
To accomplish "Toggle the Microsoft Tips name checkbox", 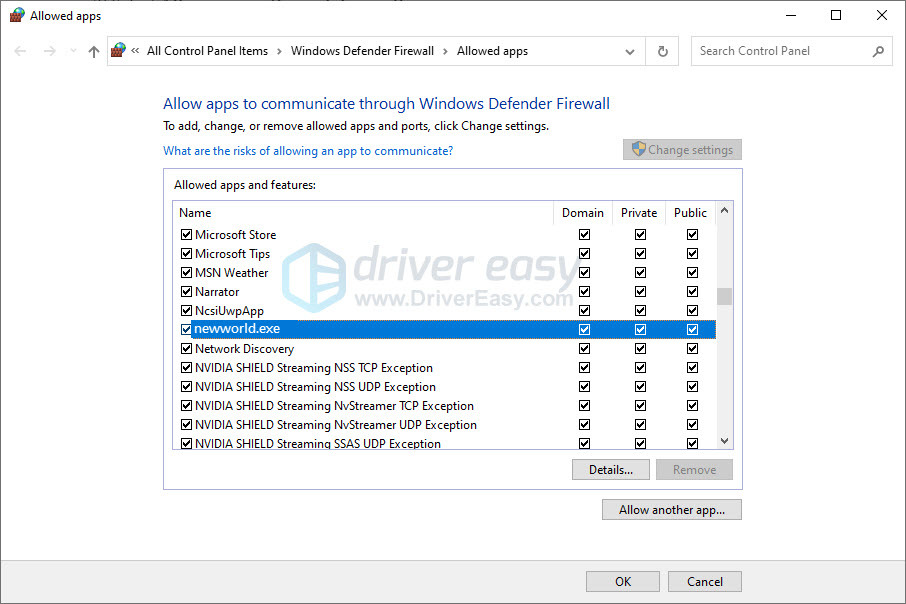I will click(186, 254).
